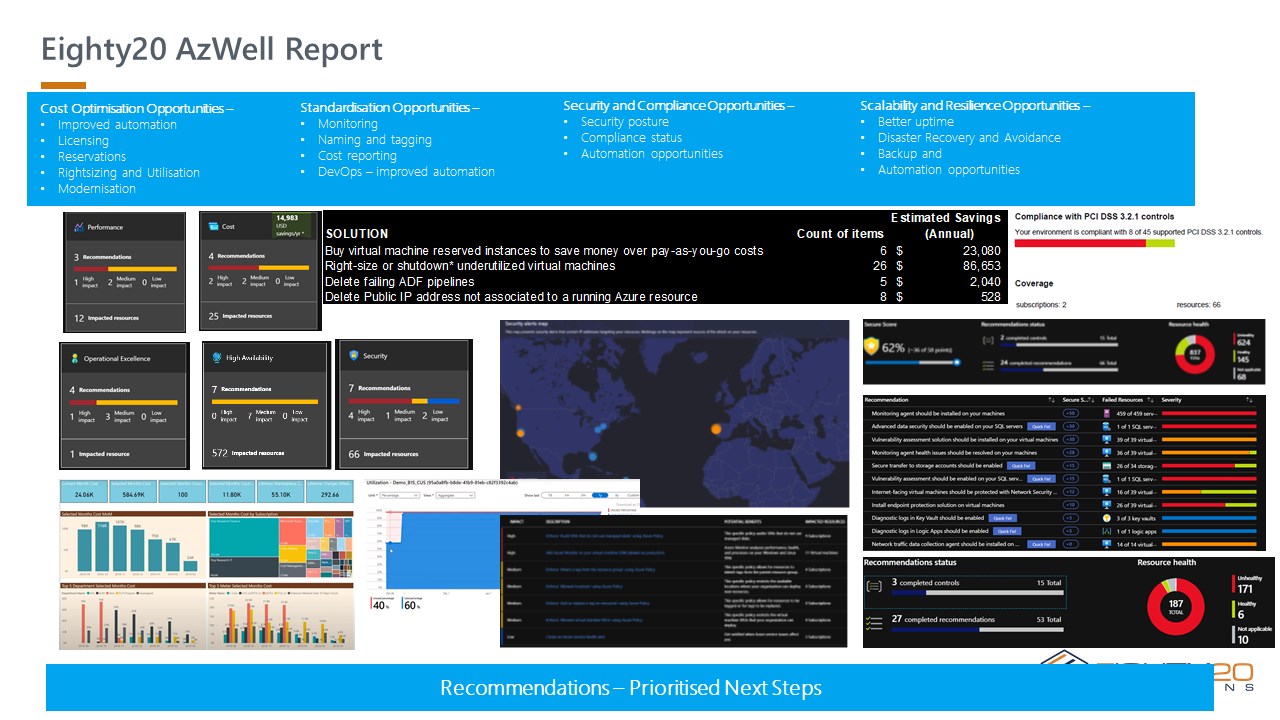Screen dimensions: 1280x720
Task: Click the '86,653' estimated savings value
Action: tap(980, 266)
